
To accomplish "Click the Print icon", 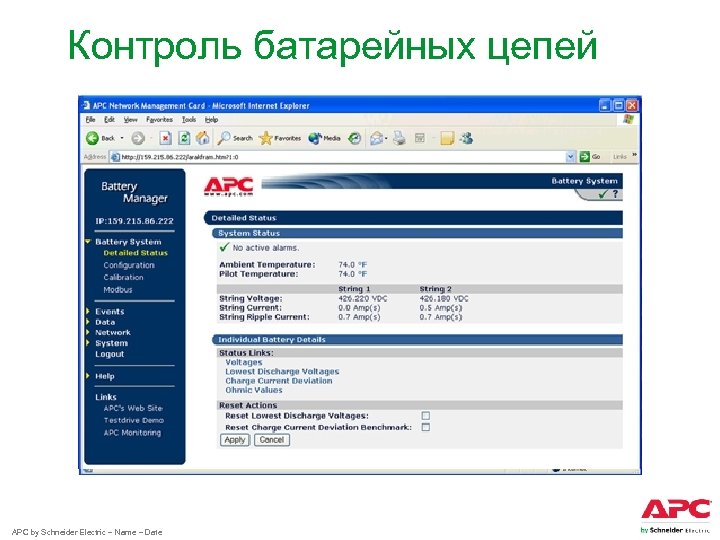I will [x=399, y=138].
